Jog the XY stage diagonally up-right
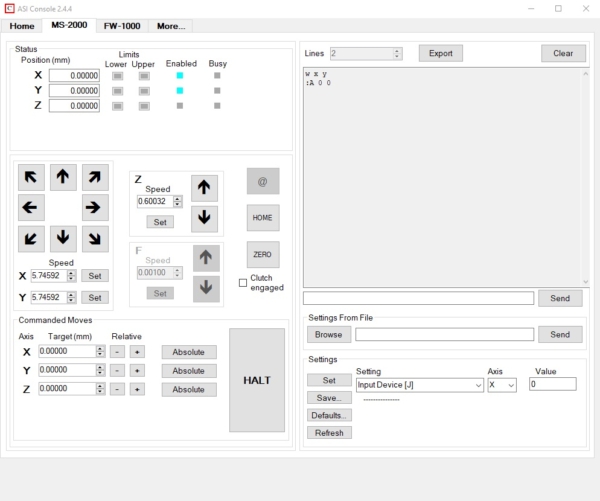Screen dimensions: 600x501 (x=95, y=177)
